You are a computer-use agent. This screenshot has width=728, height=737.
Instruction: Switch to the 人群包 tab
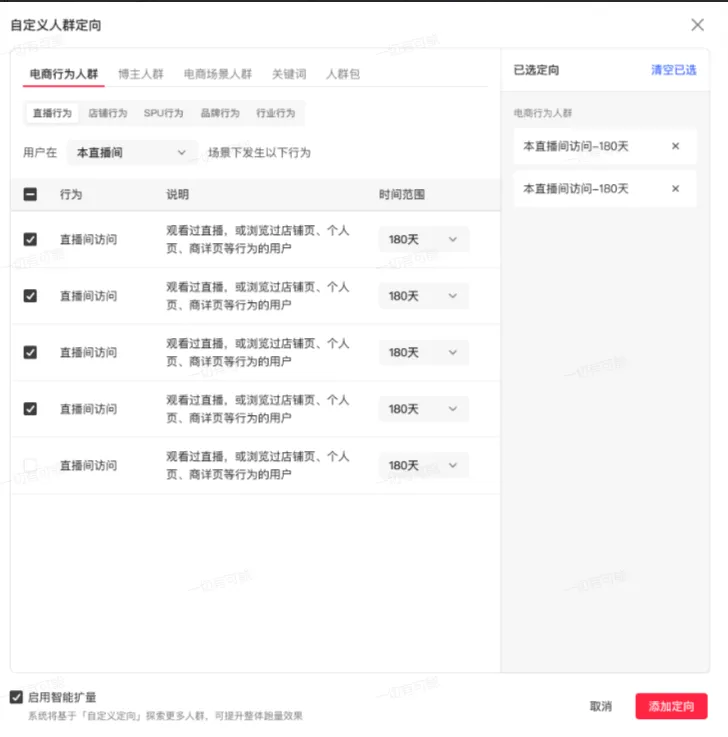tap(343, 74)
